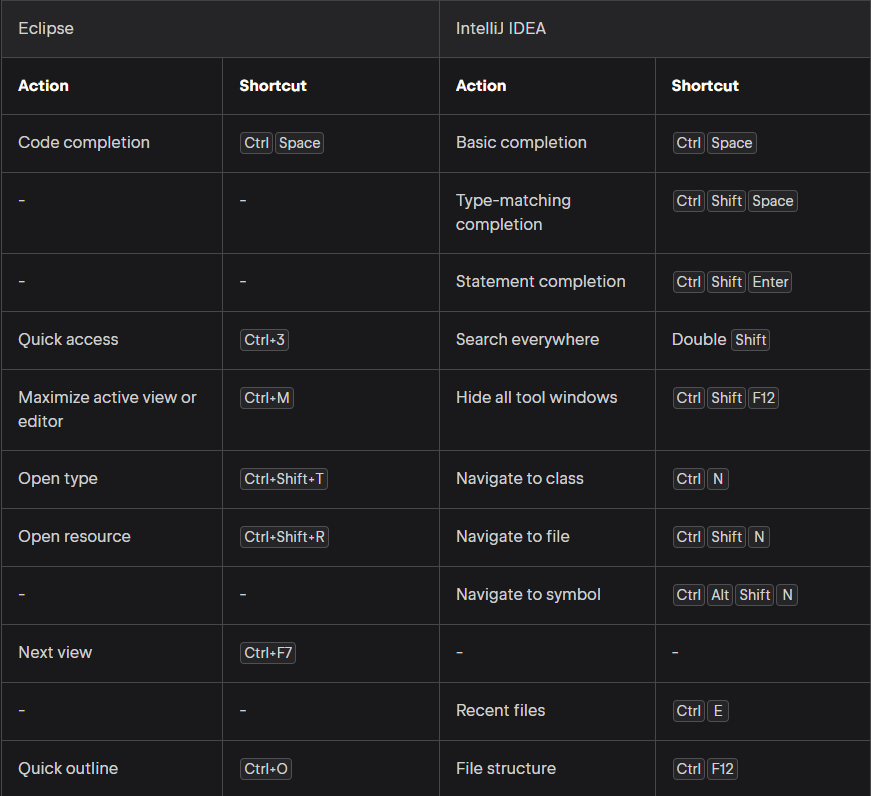The width and height of the screenshot is (871, 796).
Task: Click the Ctrl+F7 shortcut badge
Action: pos(268,653)
